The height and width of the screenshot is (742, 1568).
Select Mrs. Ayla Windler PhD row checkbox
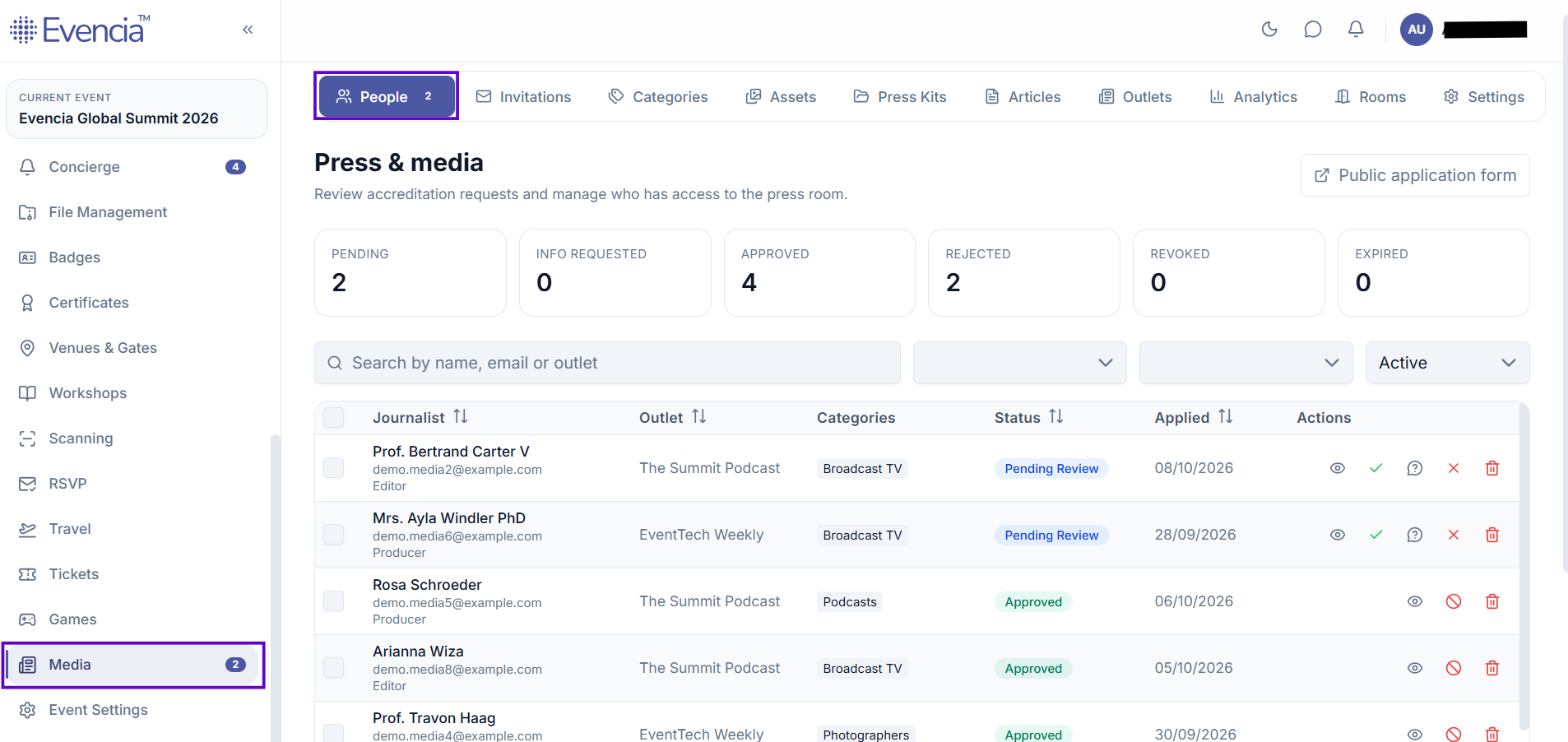coord(334,535)
